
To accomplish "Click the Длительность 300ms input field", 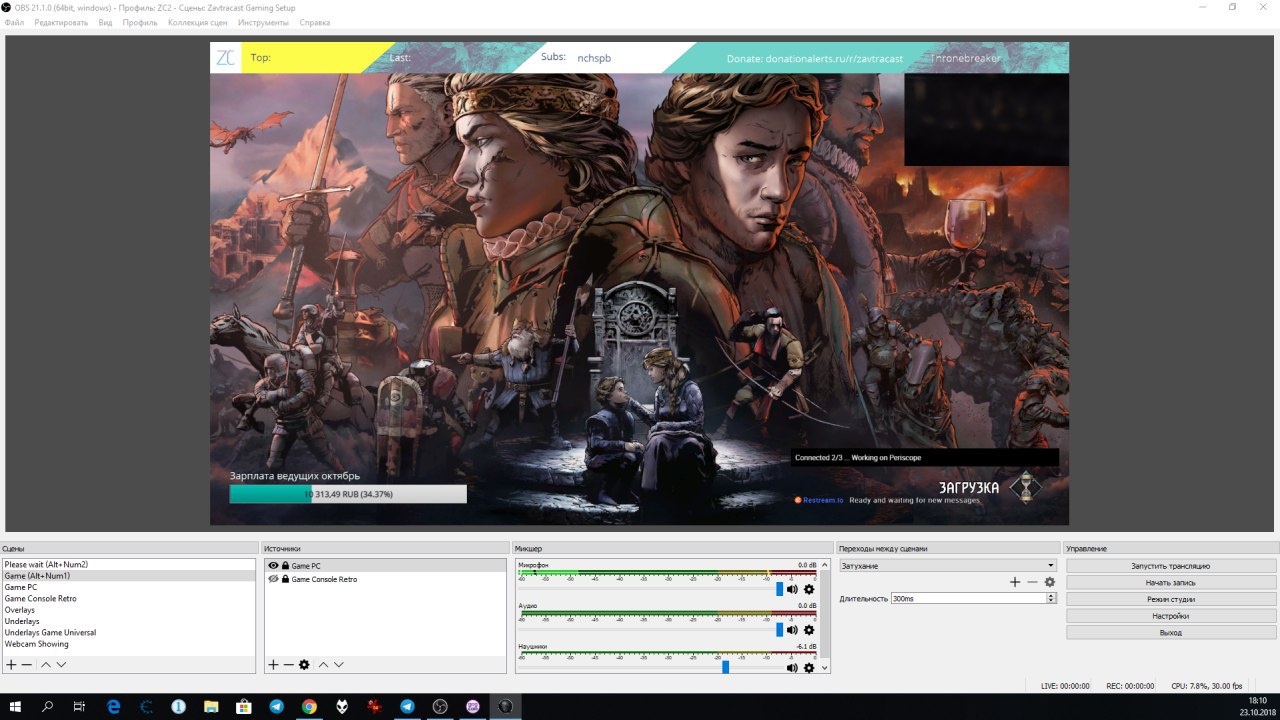I will (x=968, y=598).
